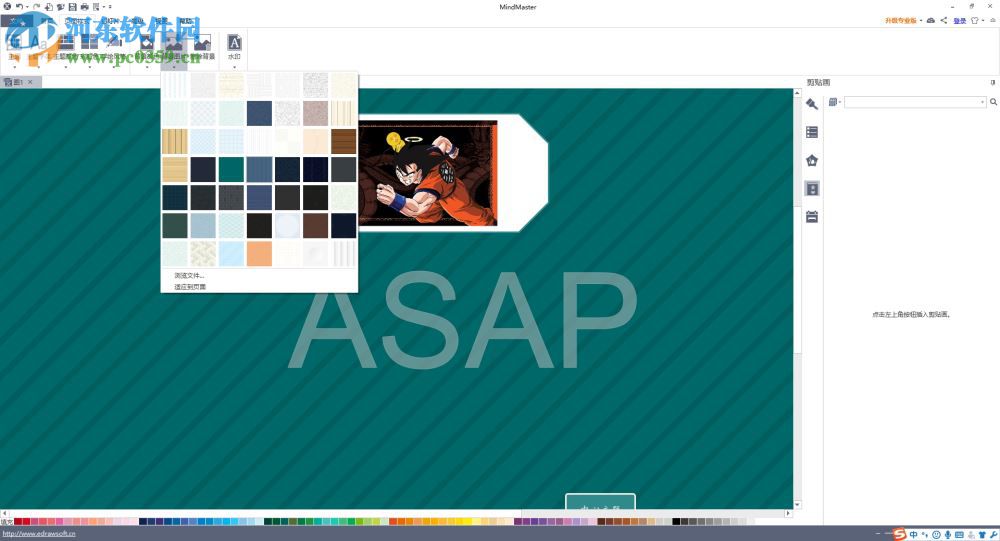This screenshot has height=541, width=1000.
Task: Expand the upgrade pro version dropdown arrow
Action: (x=921, y=21)
